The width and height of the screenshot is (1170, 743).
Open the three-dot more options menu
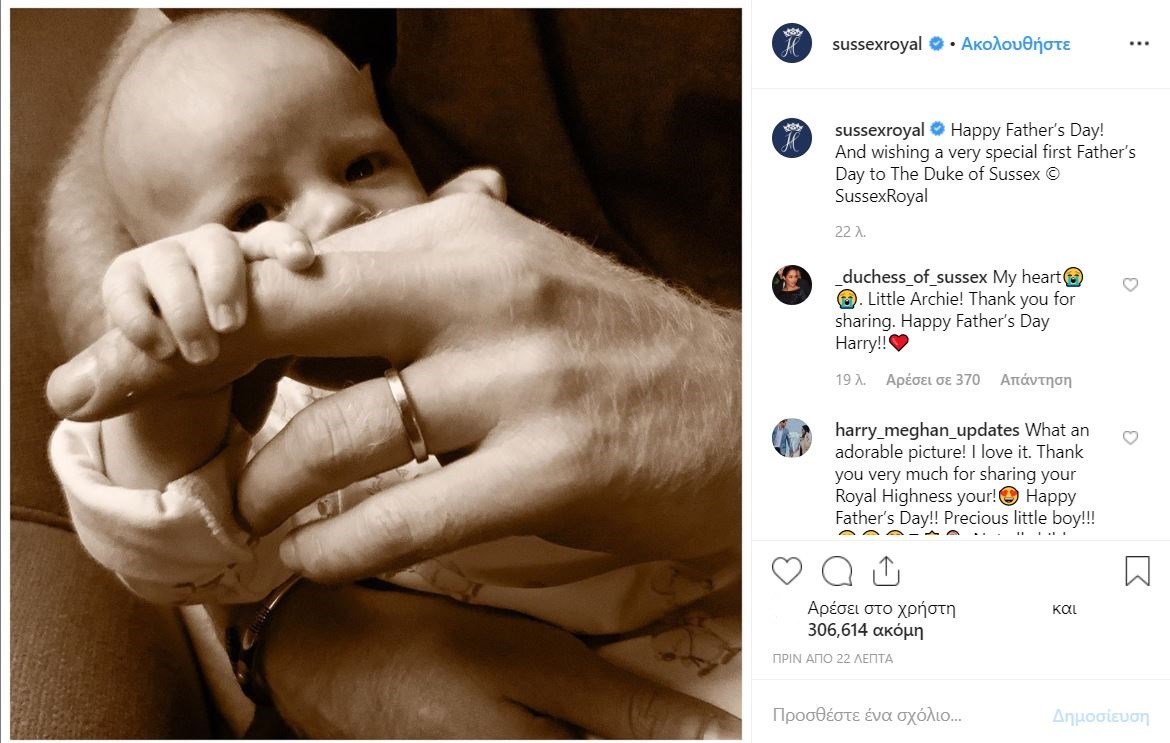(1138, 44)
